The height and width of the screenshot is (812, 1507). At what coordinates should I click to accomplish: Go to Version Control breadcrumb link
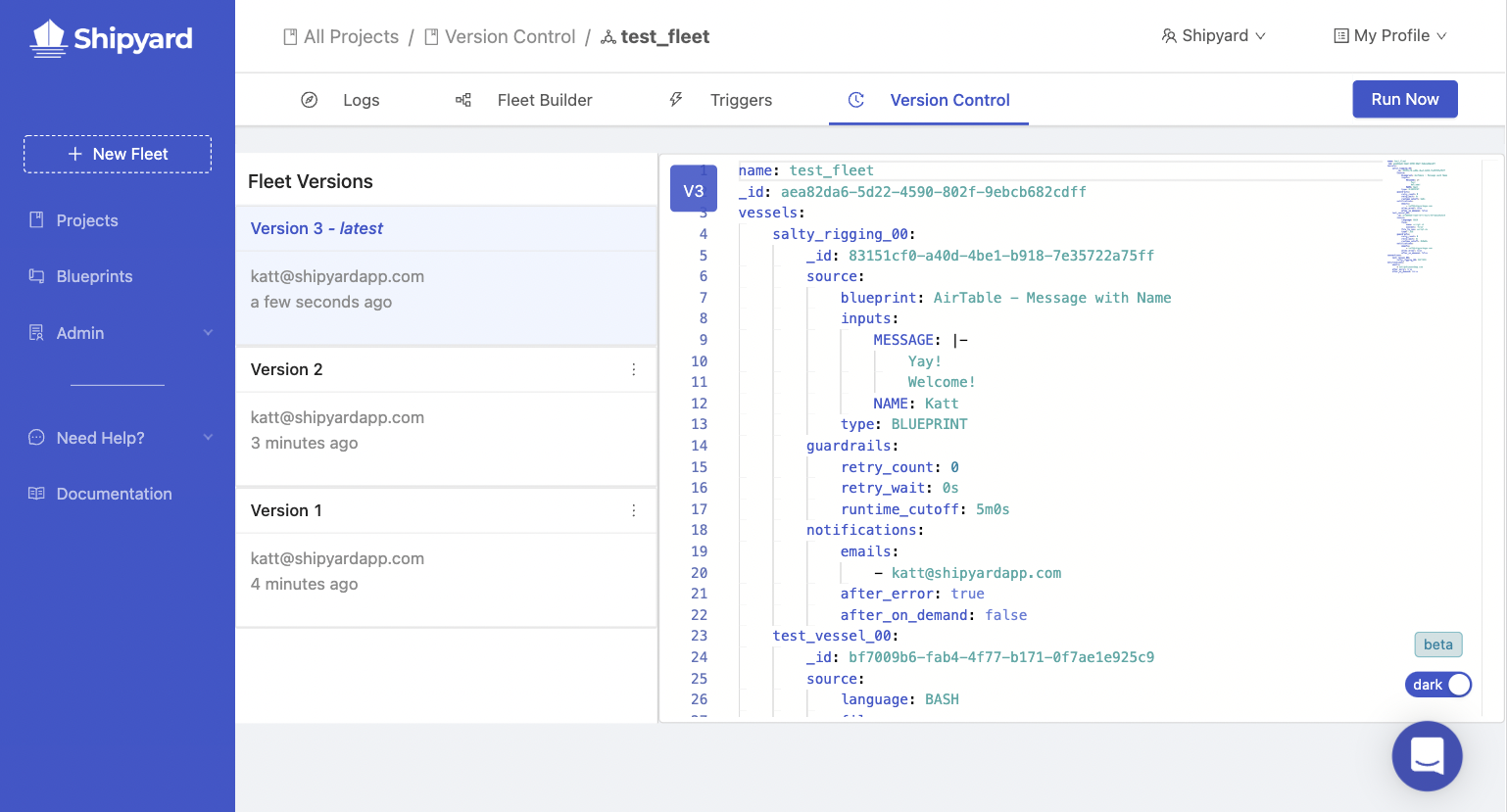[500, 37]
